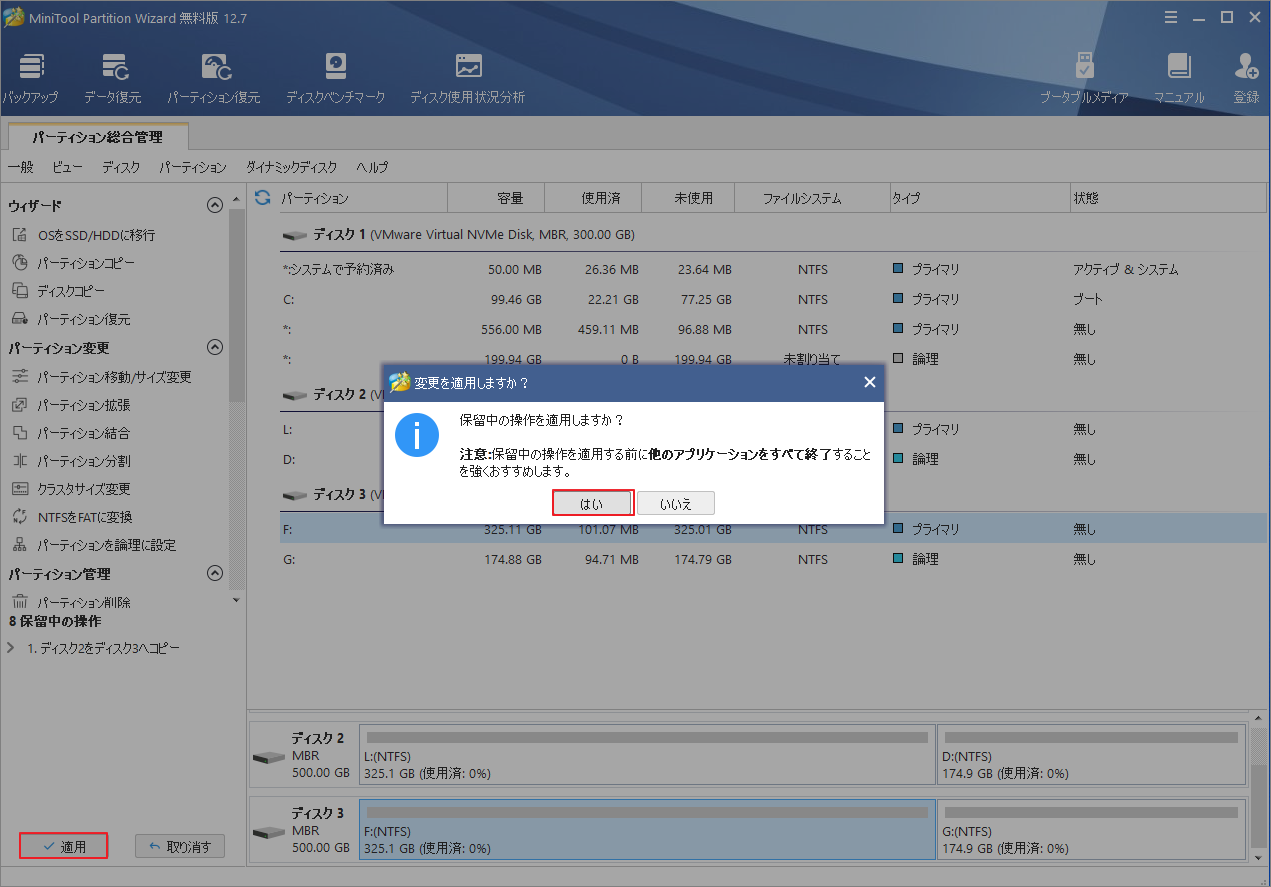The image size is (1271, 887).
Task: Expand pending operation ディスク2をディスク3へコピー
Action: tap(11, 648)
